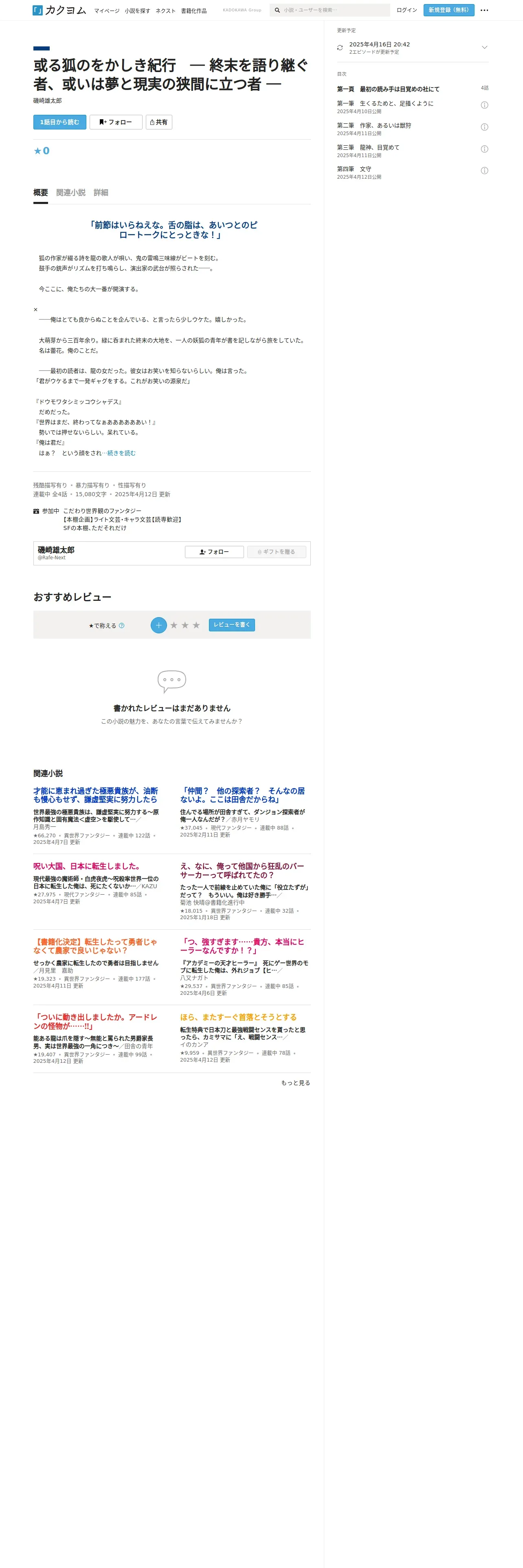Click the first gray review star

pyautogui.click(x=174, y=625)
